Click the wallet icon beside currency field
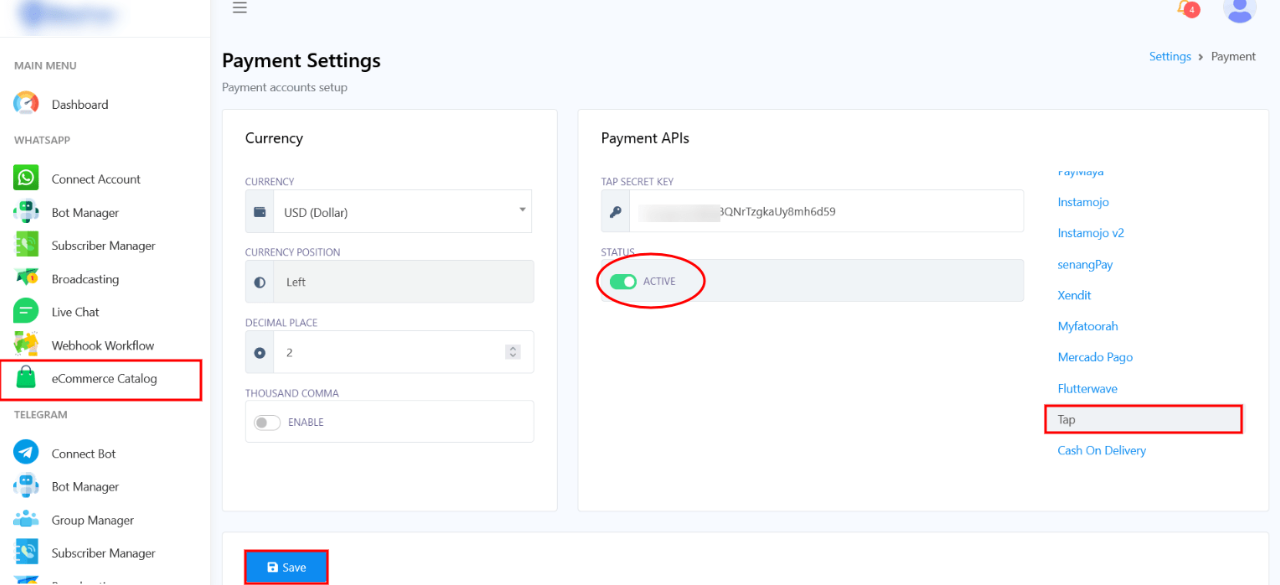This screenshot has width=1280, height=585. [260, 212]
